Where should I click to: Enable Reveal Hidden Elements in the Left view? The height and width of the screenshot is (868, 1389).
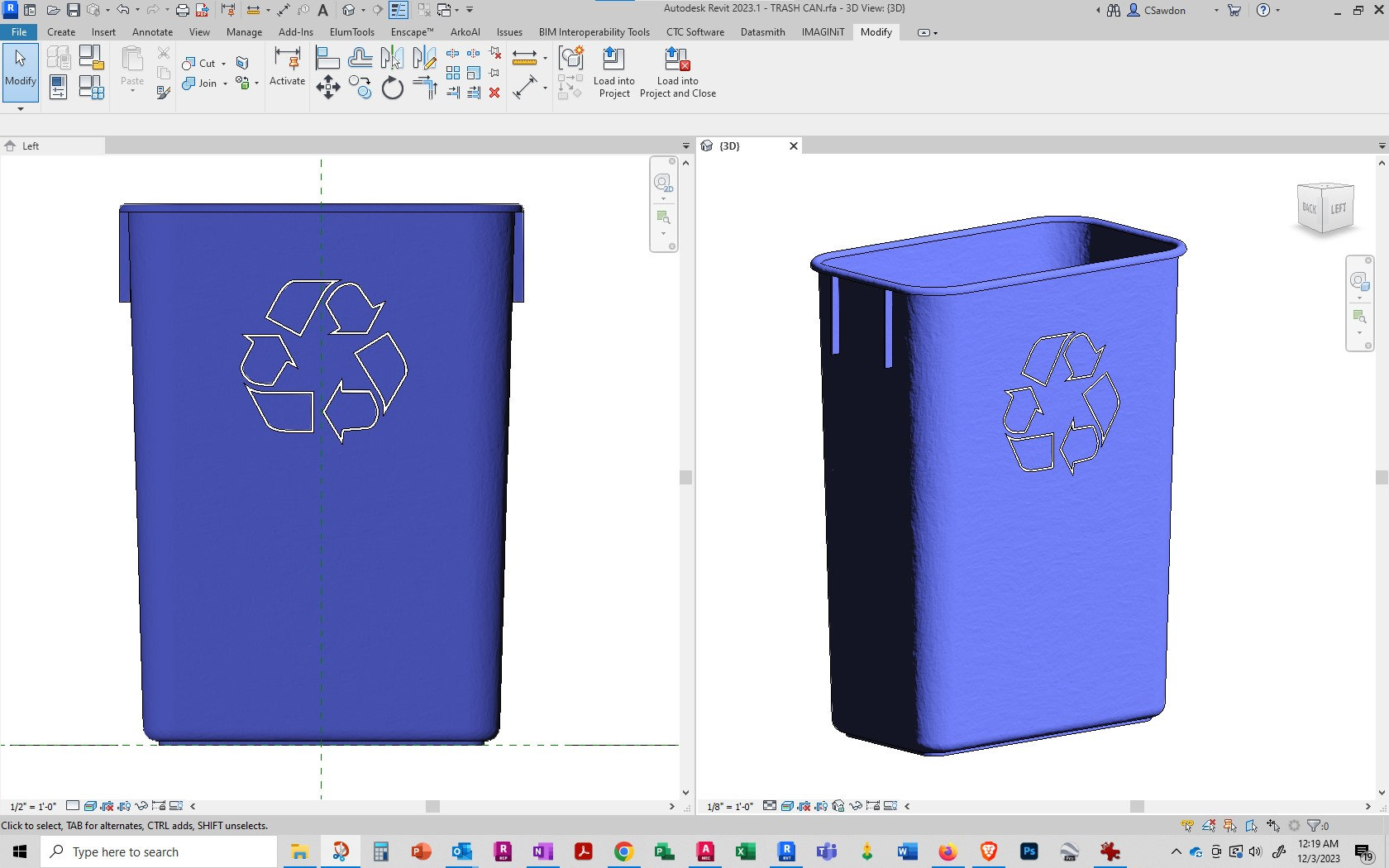point(125,806)
